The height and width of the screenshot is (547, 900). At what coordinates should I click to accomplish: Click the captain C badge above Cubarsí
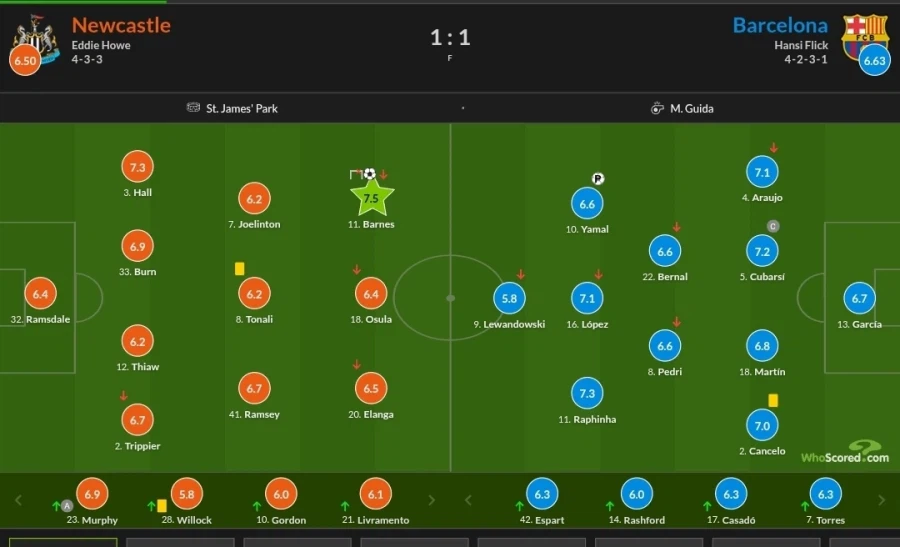click(772, 226)
